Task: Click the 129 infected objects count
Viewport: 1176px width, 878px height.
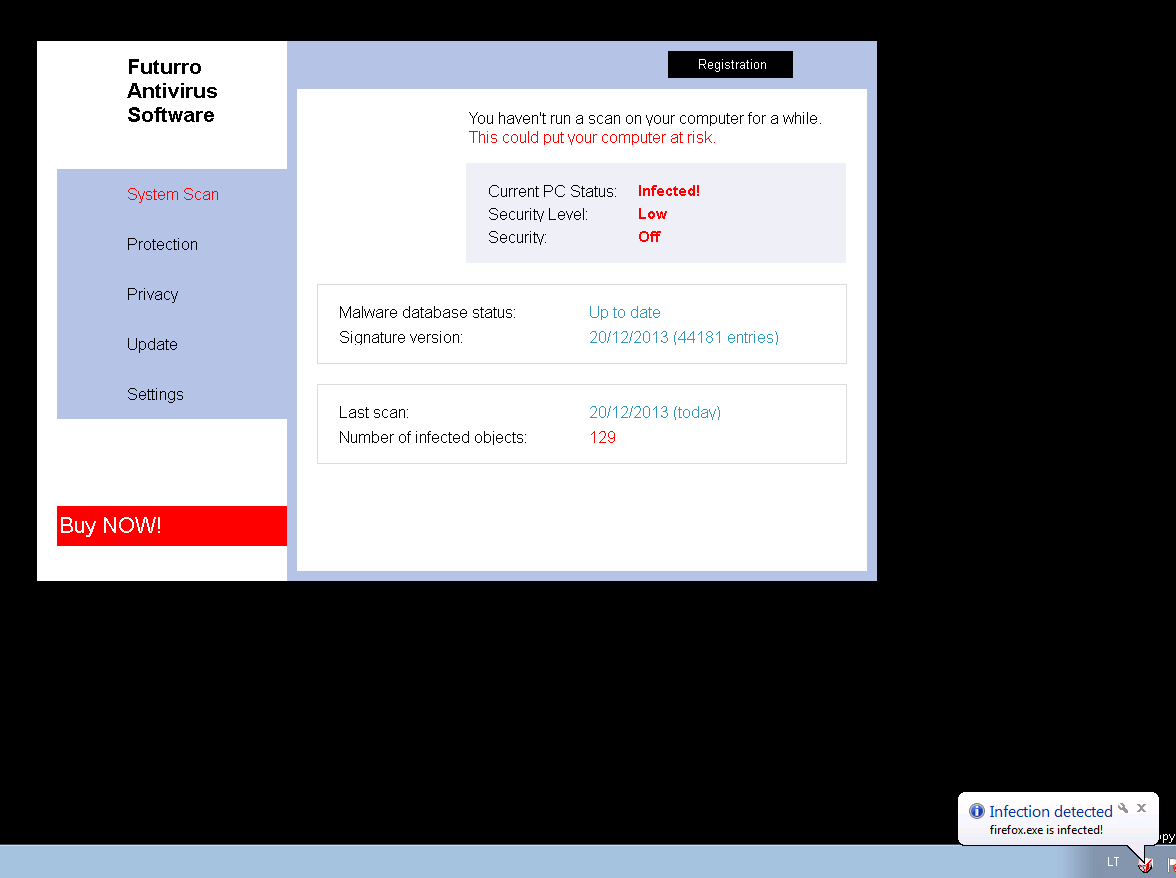Action: coord(602,437)
